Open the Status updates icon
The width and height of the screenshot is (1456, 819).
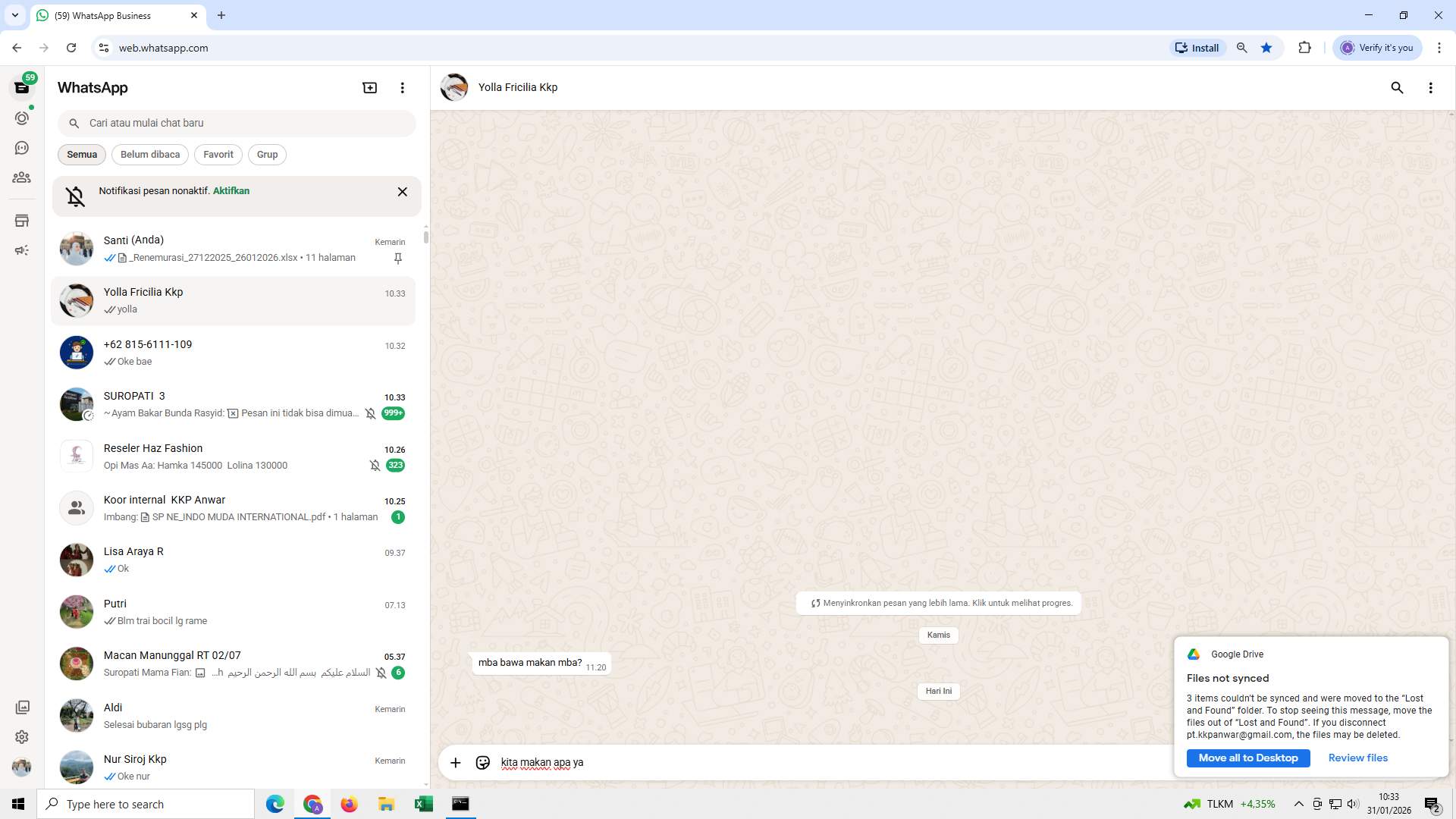22,118
